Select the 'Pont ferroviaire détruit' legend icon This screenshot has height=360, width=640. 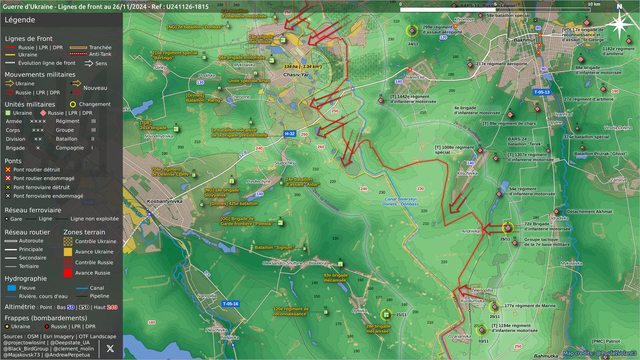coord(8,187)
